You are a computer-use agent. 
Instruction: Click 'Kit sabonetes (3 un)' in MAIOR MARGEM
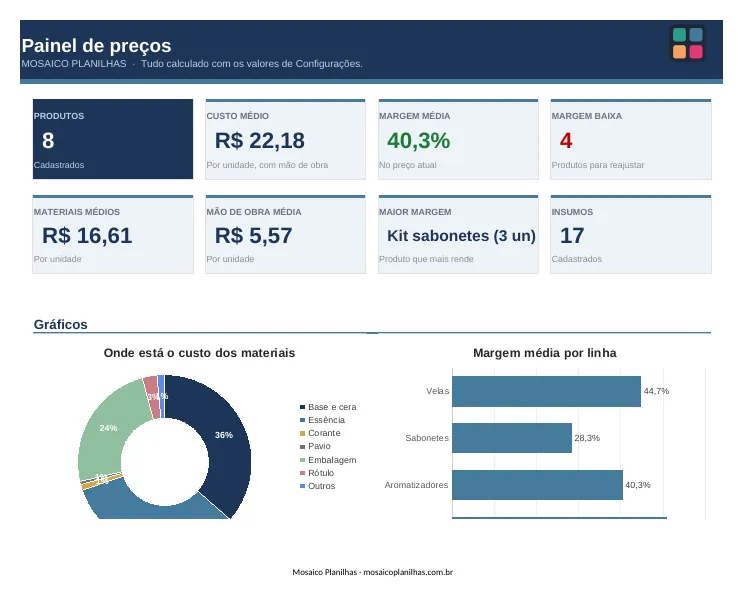click(461, 236)
